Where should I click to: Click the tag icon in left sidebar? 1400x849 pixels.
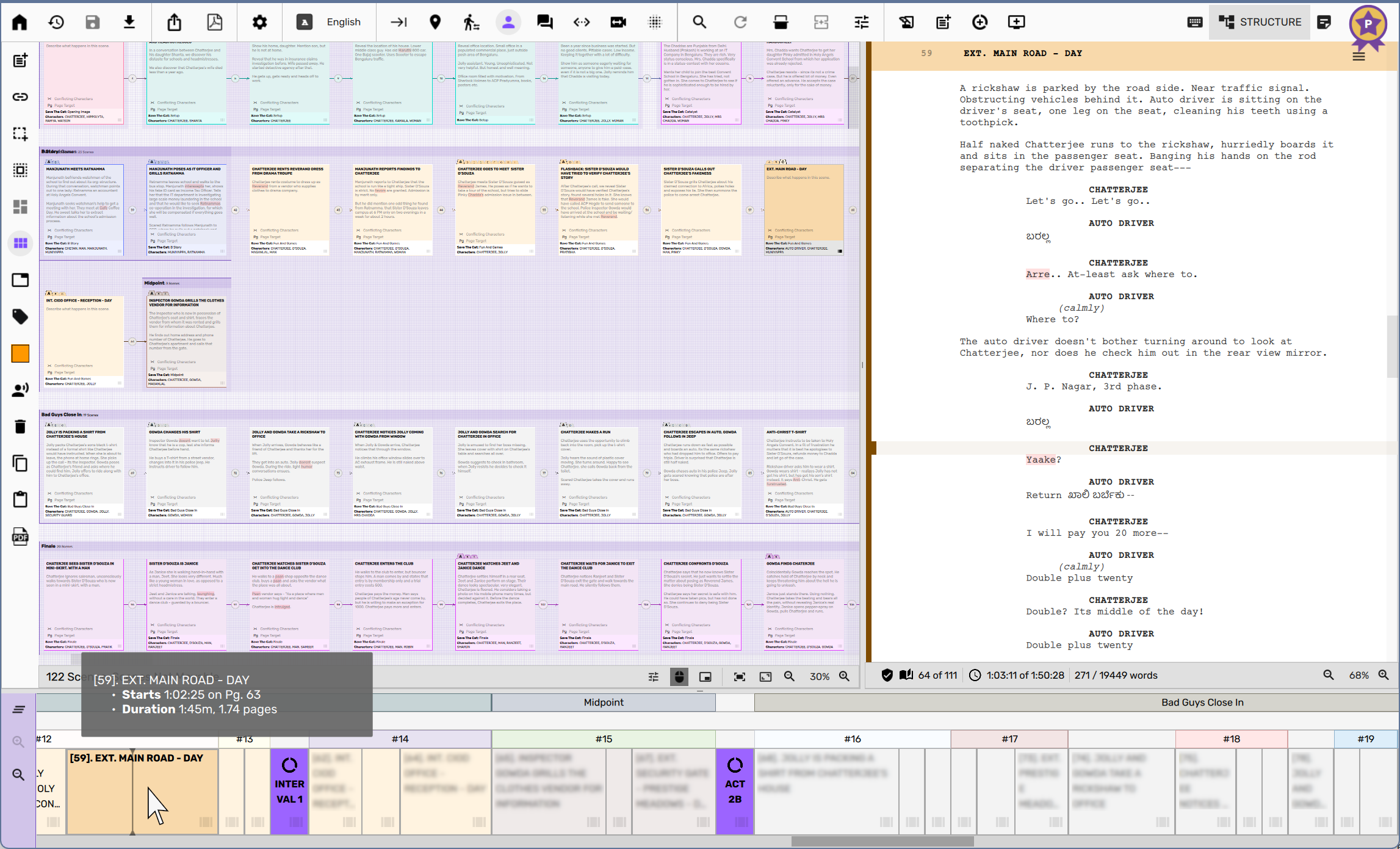20,317
